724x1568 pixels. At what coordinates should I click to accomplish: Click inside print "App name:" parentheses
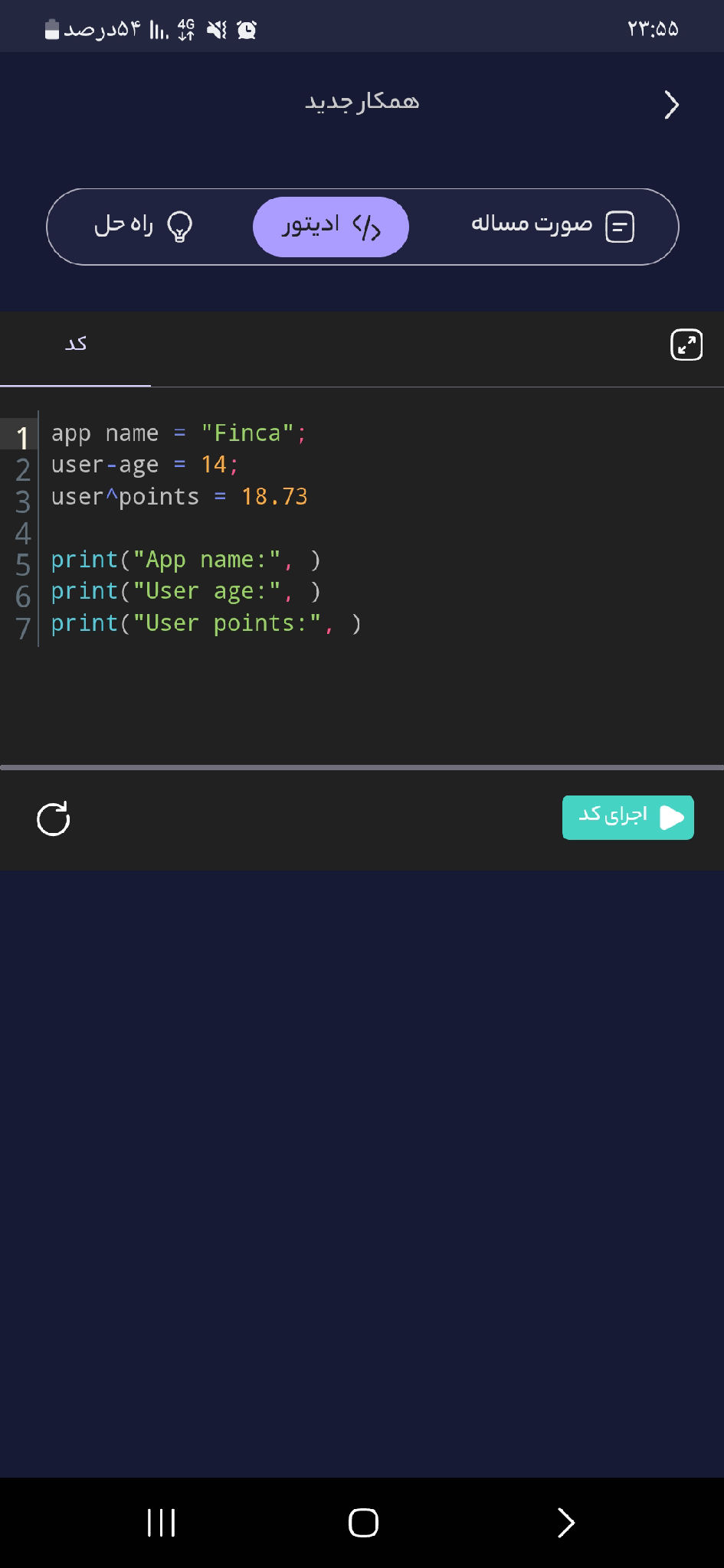(302, 560)
